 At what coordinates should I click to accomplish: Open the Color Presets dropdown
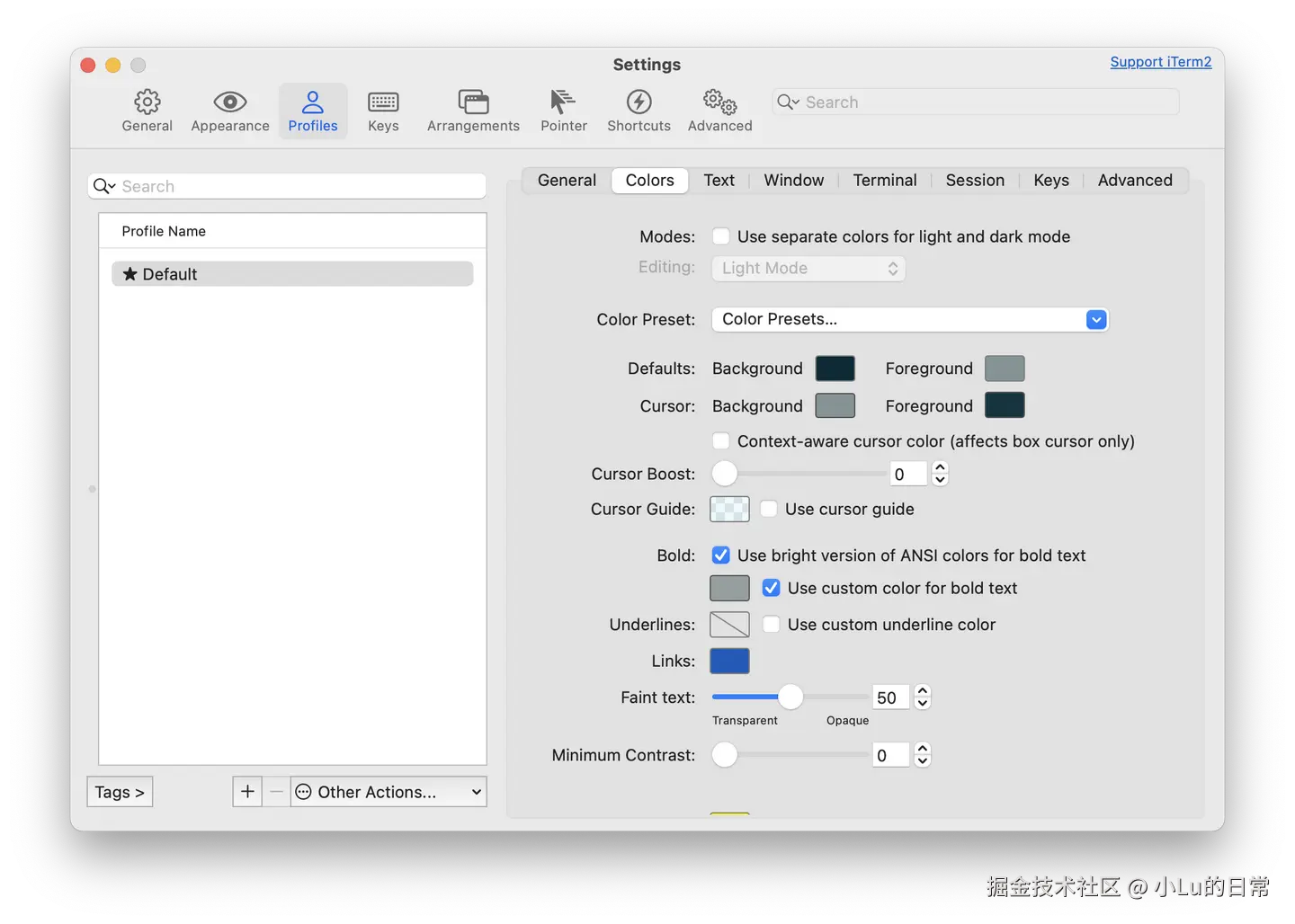click(x=910, y=319)
